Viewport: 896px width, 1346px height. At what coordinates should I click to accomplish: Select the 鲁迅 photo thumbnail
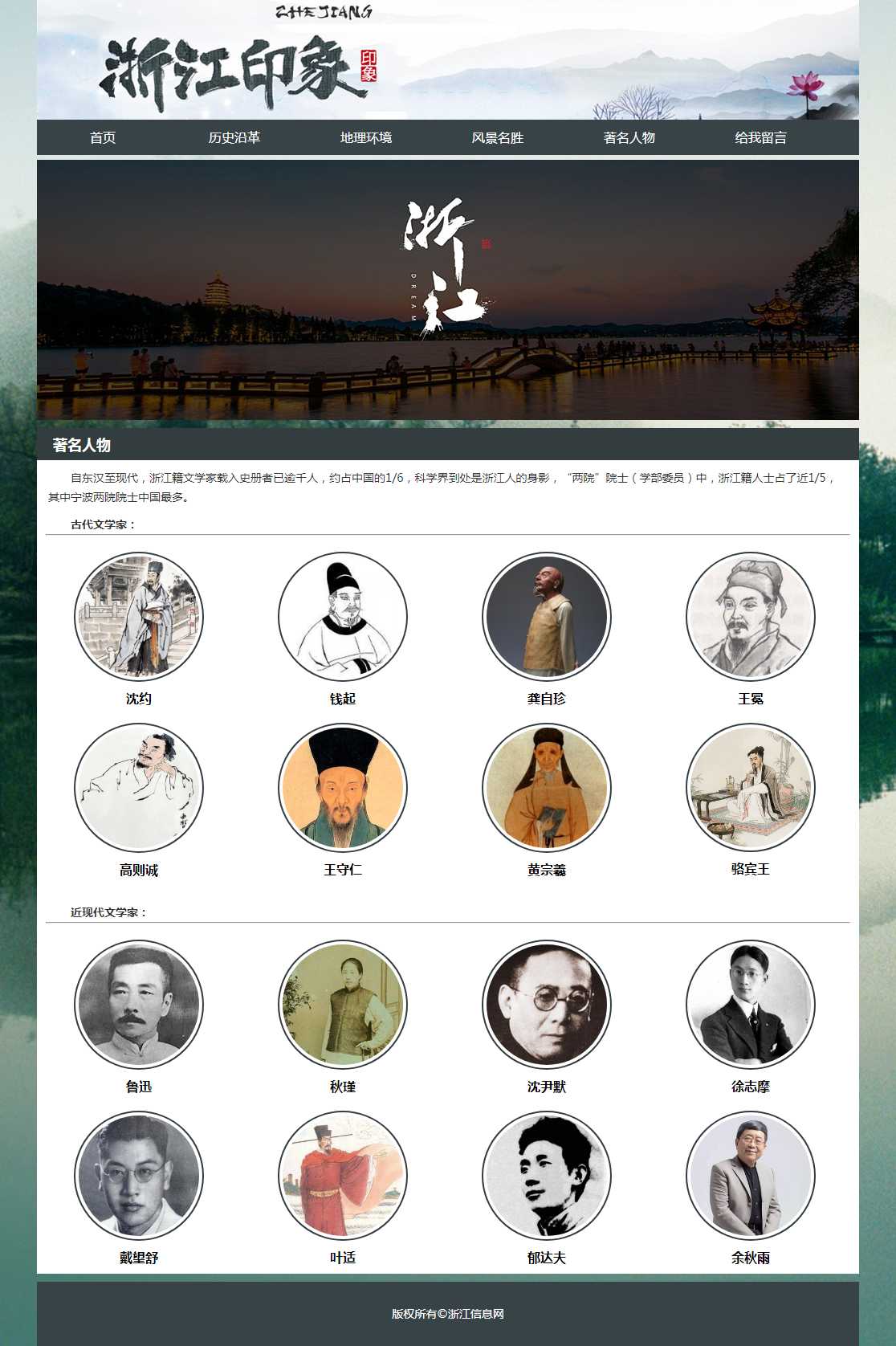coord(139,1005)
